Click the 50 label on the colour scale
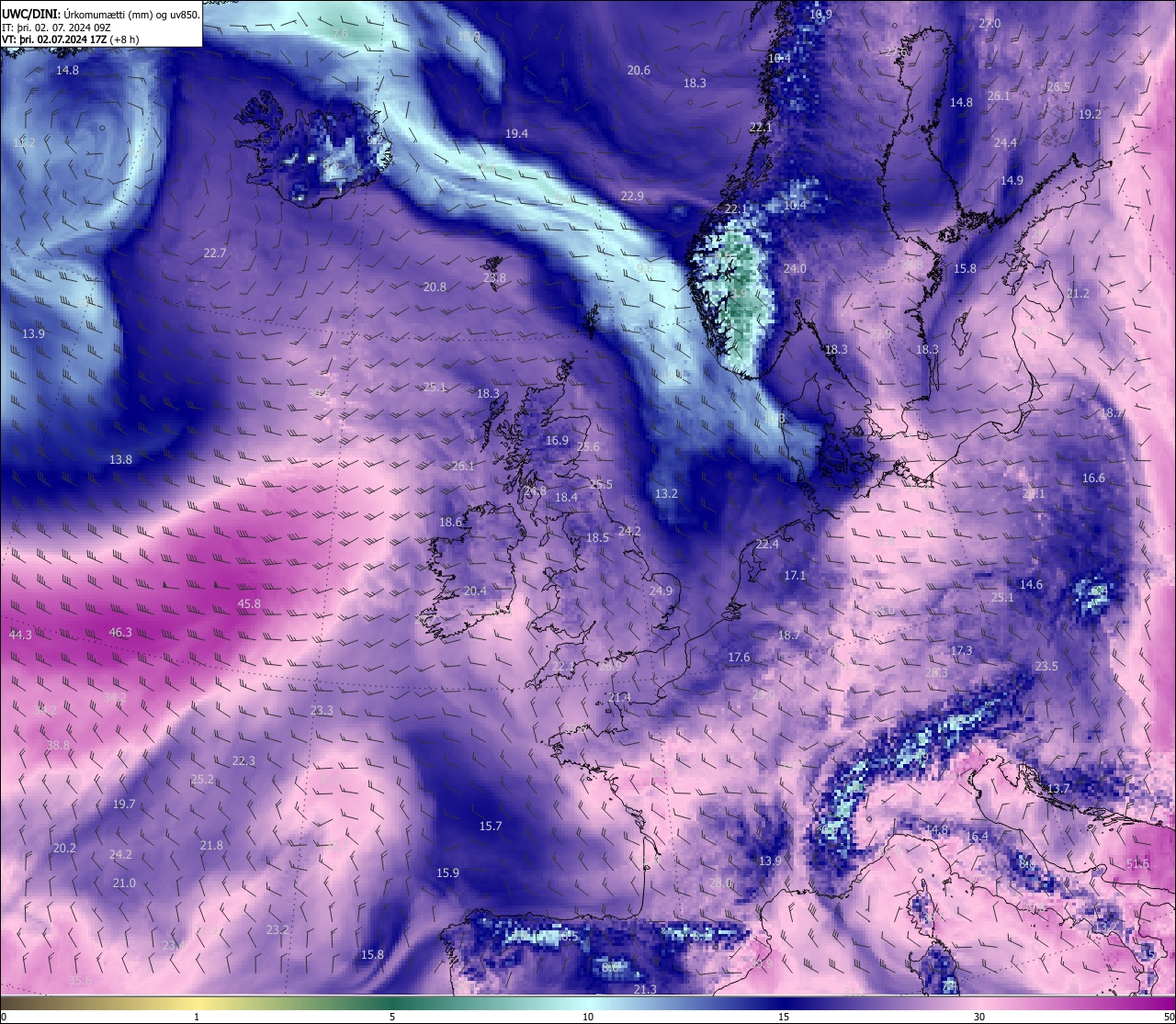This screenshot has height=1024, width=1176. pos(1168,1017)
